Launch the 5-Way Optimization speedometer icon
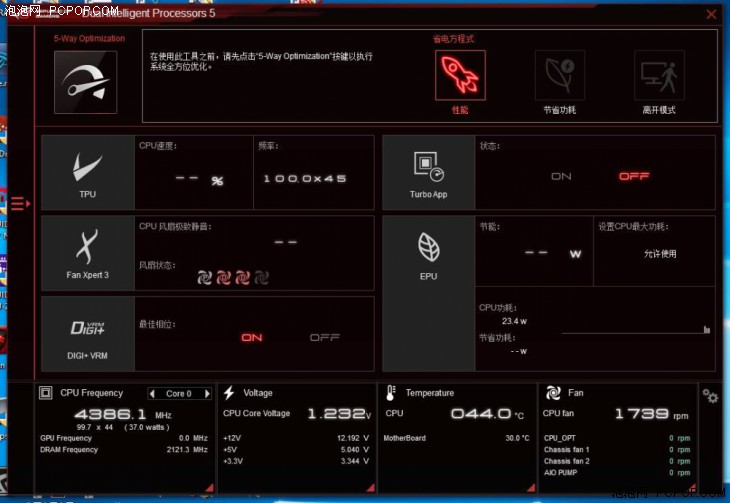Image resolution: width=730 pixels, height=503 pixels. click(x=86, y=82)
